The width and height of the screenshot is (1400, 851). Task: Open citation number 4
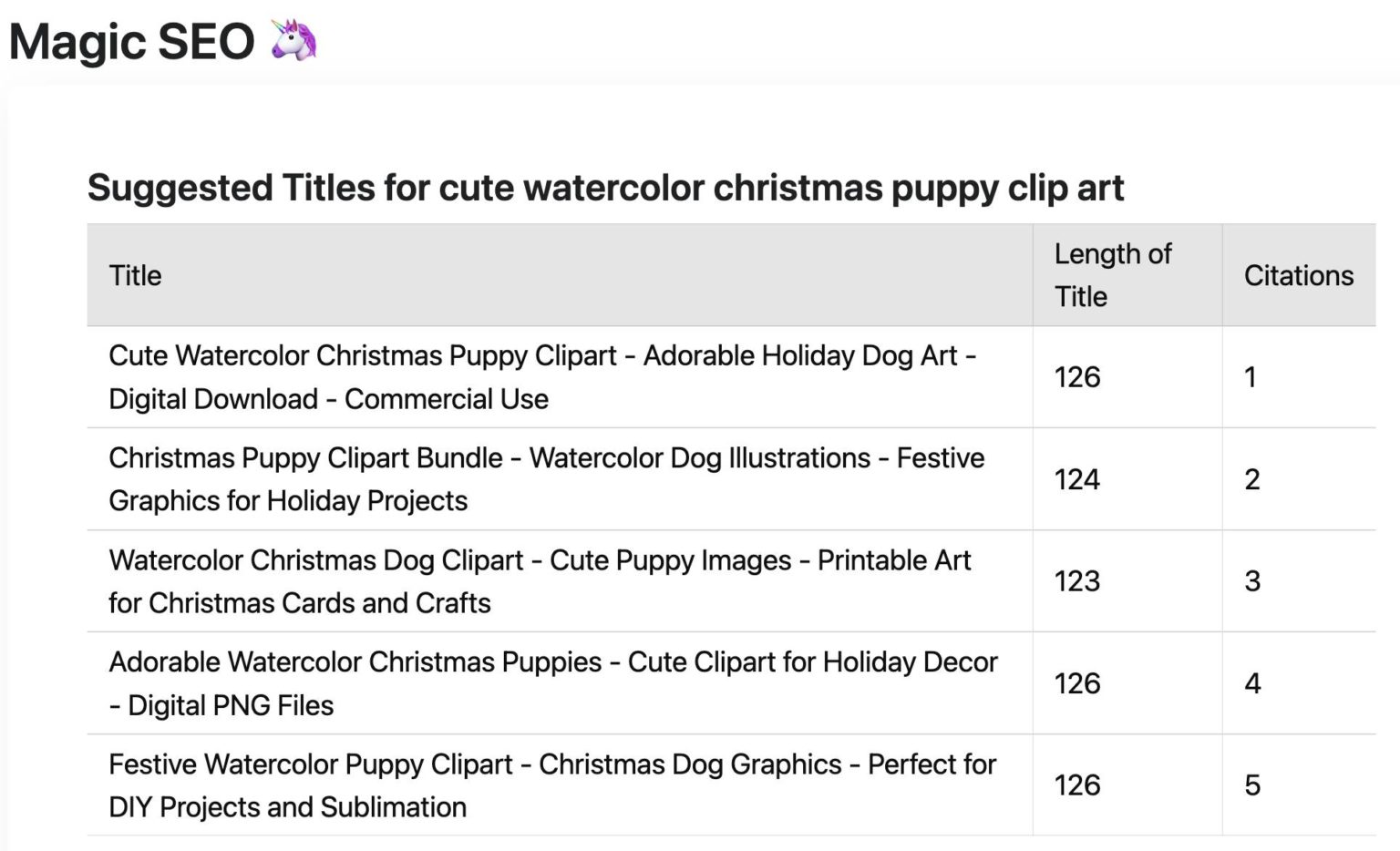1252,683
